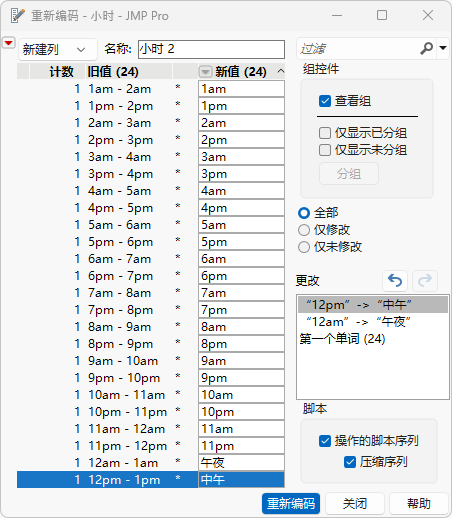Edit the new value field 午夜
The height and width of the screenshot is (518, 452).
(x=241, y=463)
